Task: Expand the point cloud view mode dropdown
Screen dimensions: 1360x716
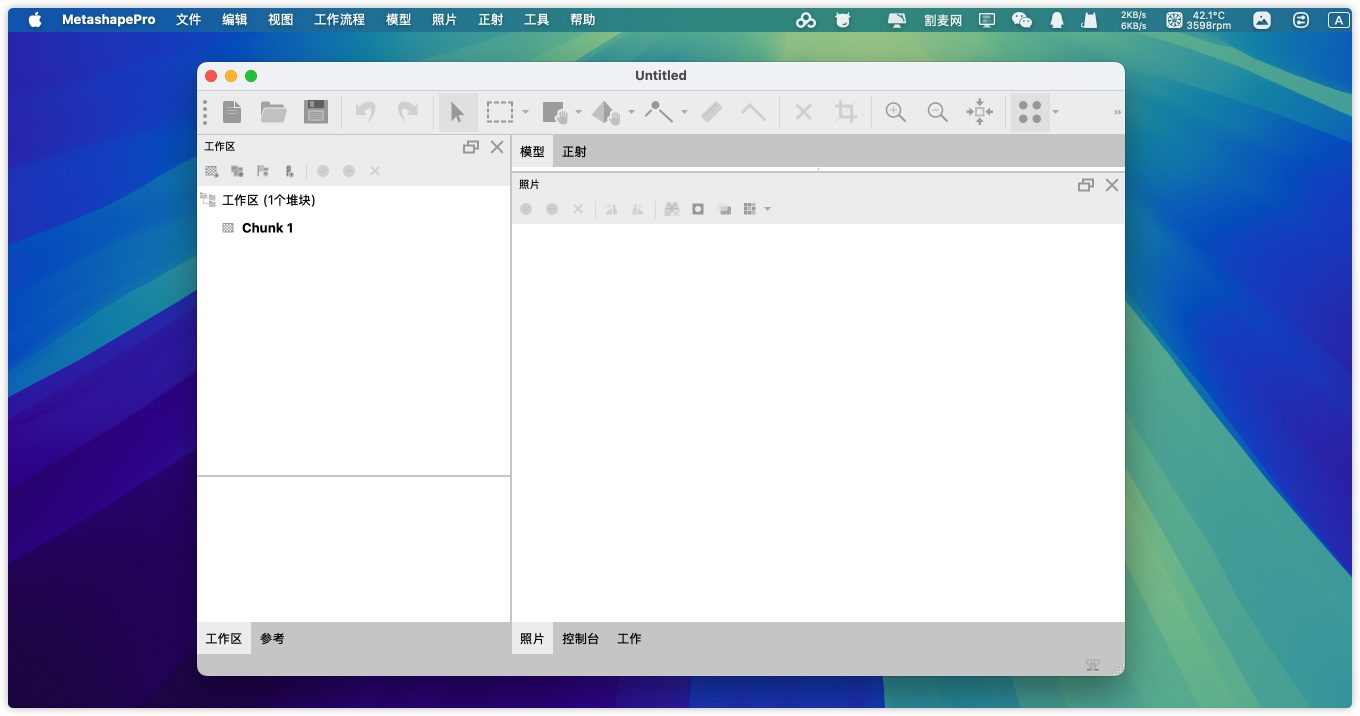Action: click(1055, 112)
